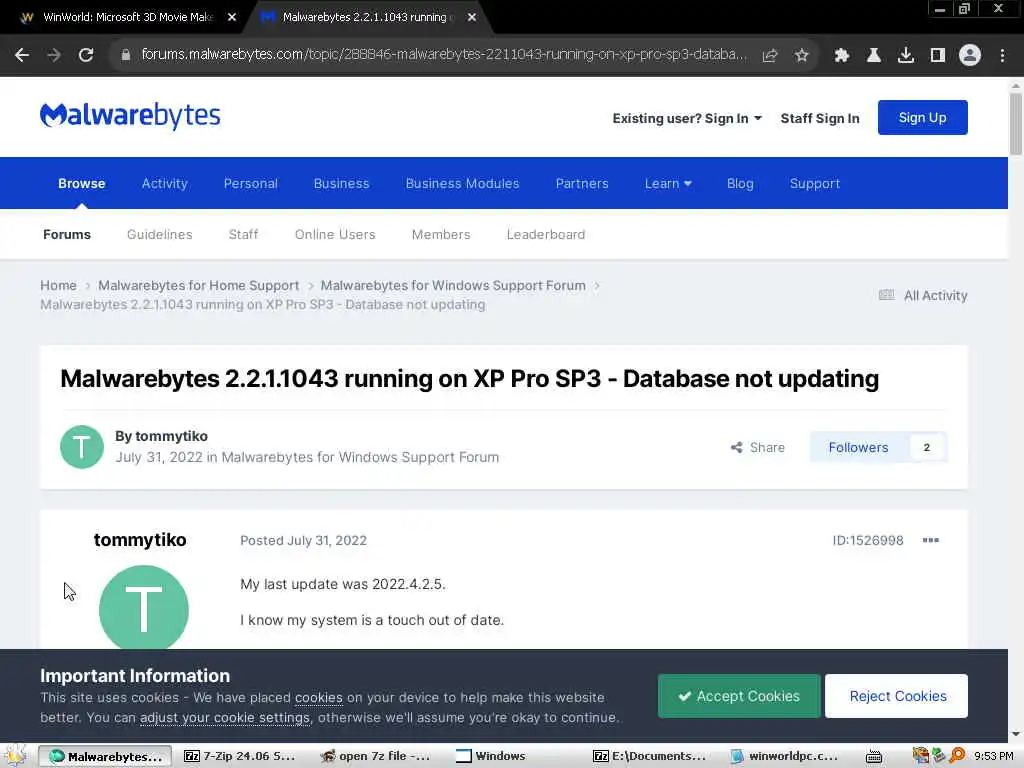Open the cookies link in banner
Viewport: 1024px width, 768px height.
319,697
